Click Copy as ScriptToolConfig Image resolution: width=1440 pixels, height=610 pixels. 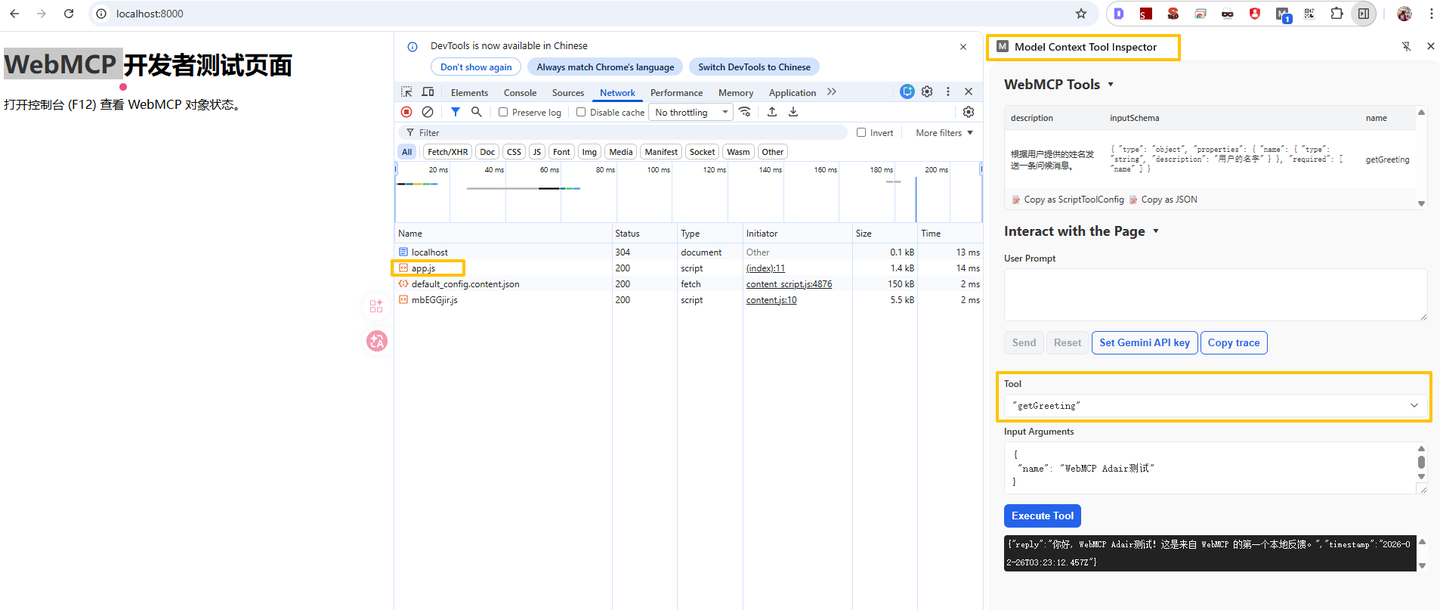coord(1068,200)
